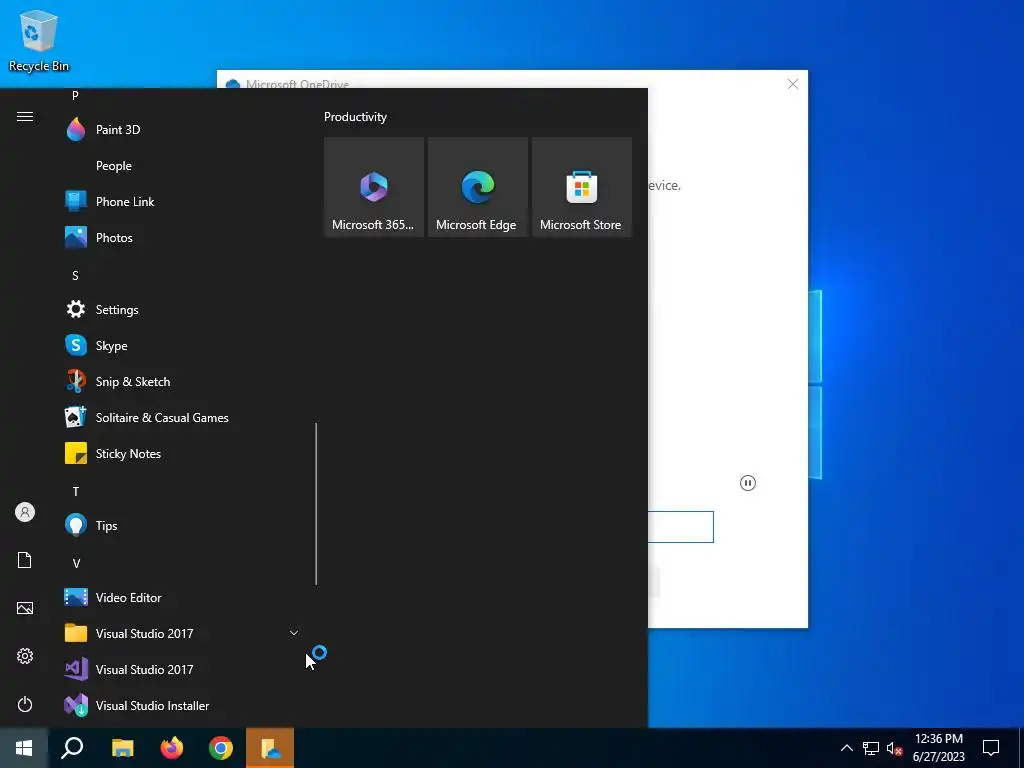The height and width of the screenshot is (768, 1024).
Task: Open the Photos app
Action: point(180,238)
